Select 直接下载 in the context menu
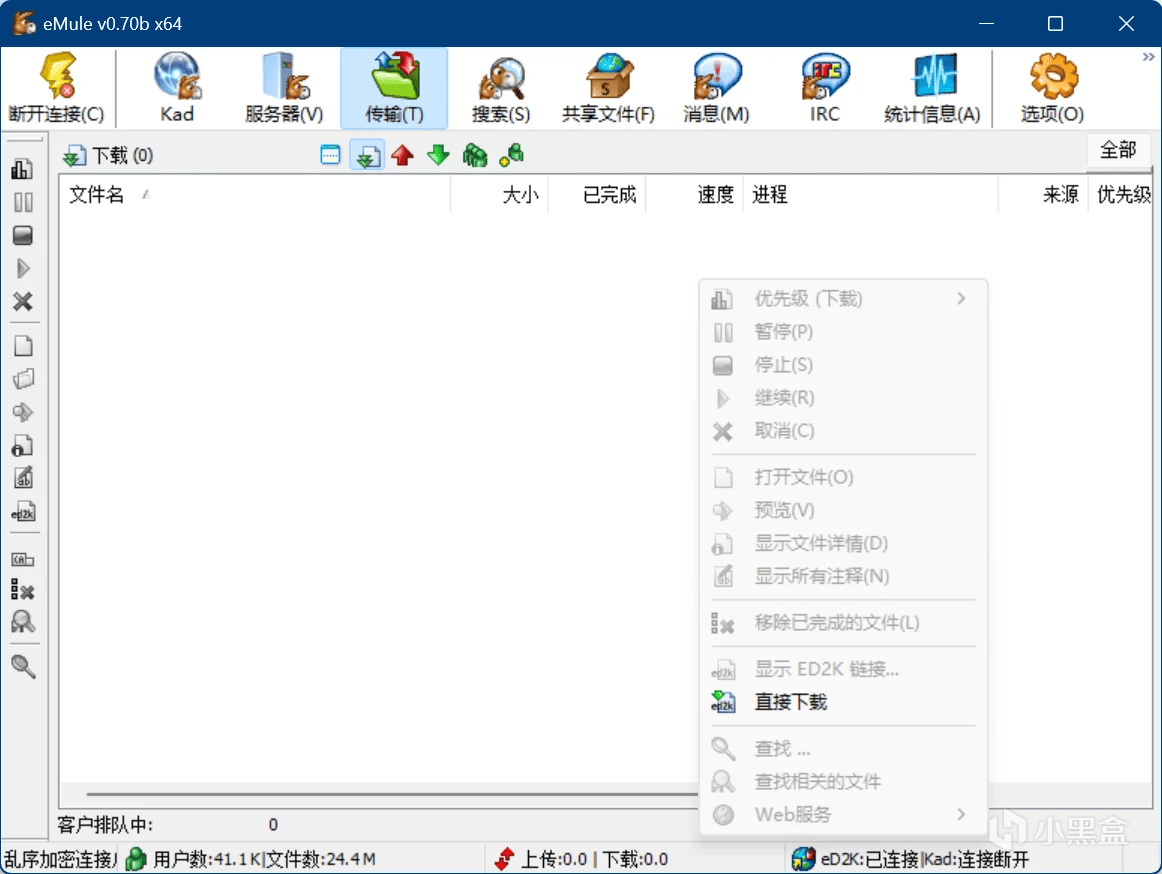The width and height of the screenshot is (1162, 874). [843, 702]
